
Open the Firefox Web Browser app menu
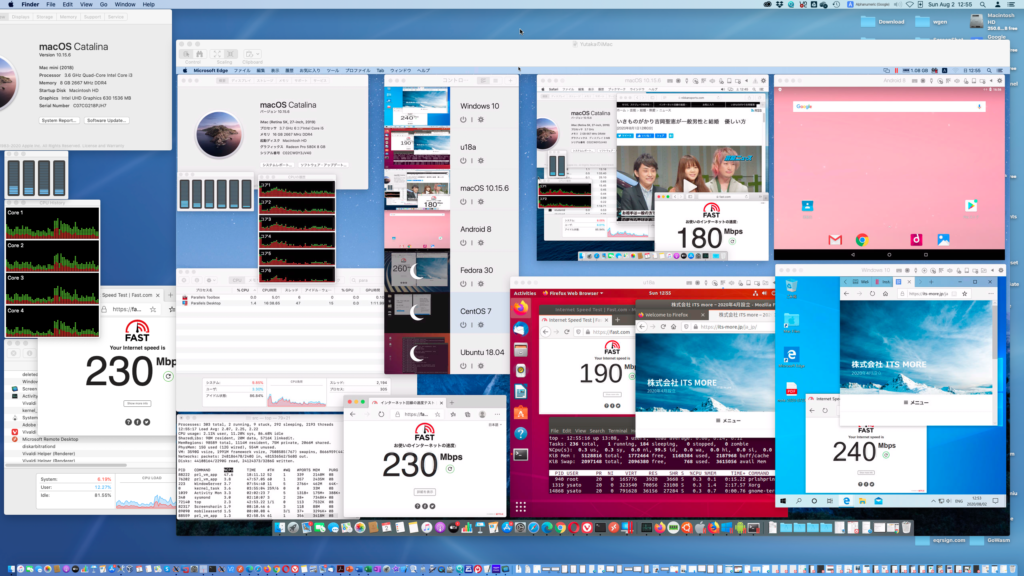pos(574,293)
